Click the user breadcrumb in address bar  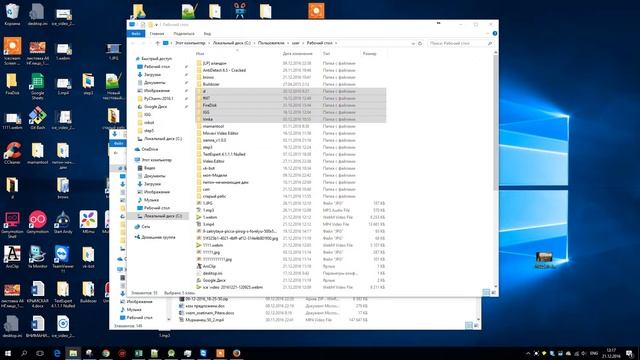[296, 43]
